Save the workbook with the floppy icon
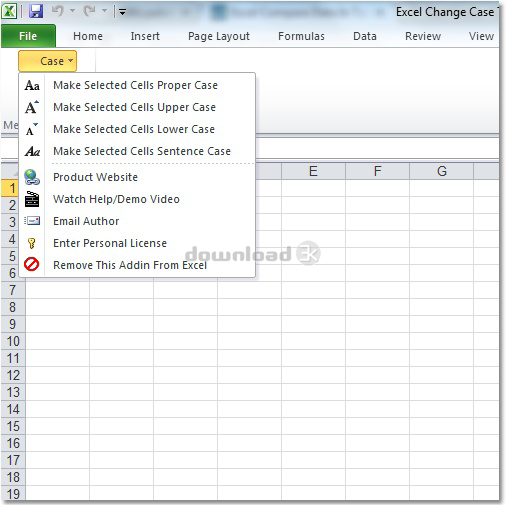Screen dimensions: 506x507 point(36,12)
